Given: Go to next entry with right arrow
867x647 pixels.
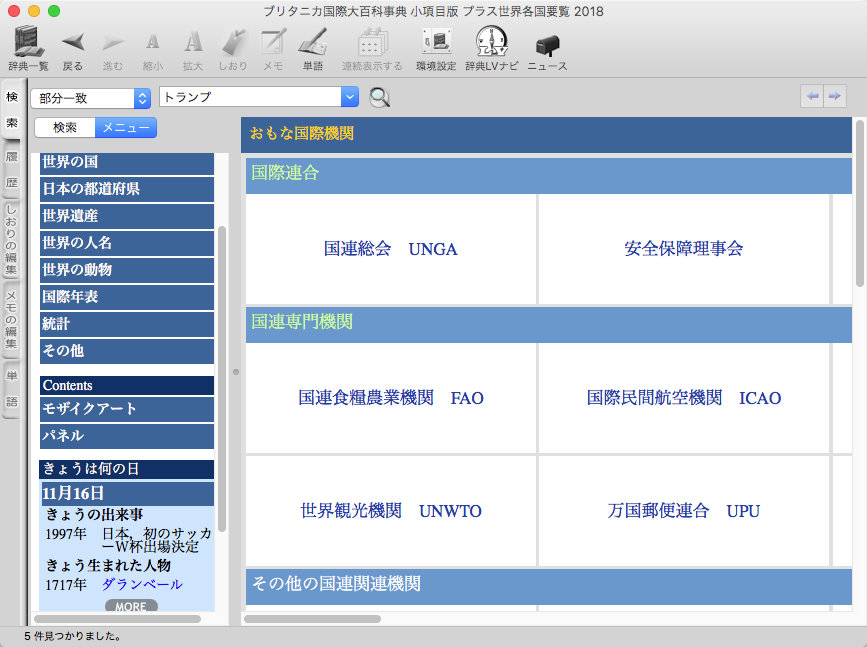Looking at the screenshot, I should click(x=835, y=96).
